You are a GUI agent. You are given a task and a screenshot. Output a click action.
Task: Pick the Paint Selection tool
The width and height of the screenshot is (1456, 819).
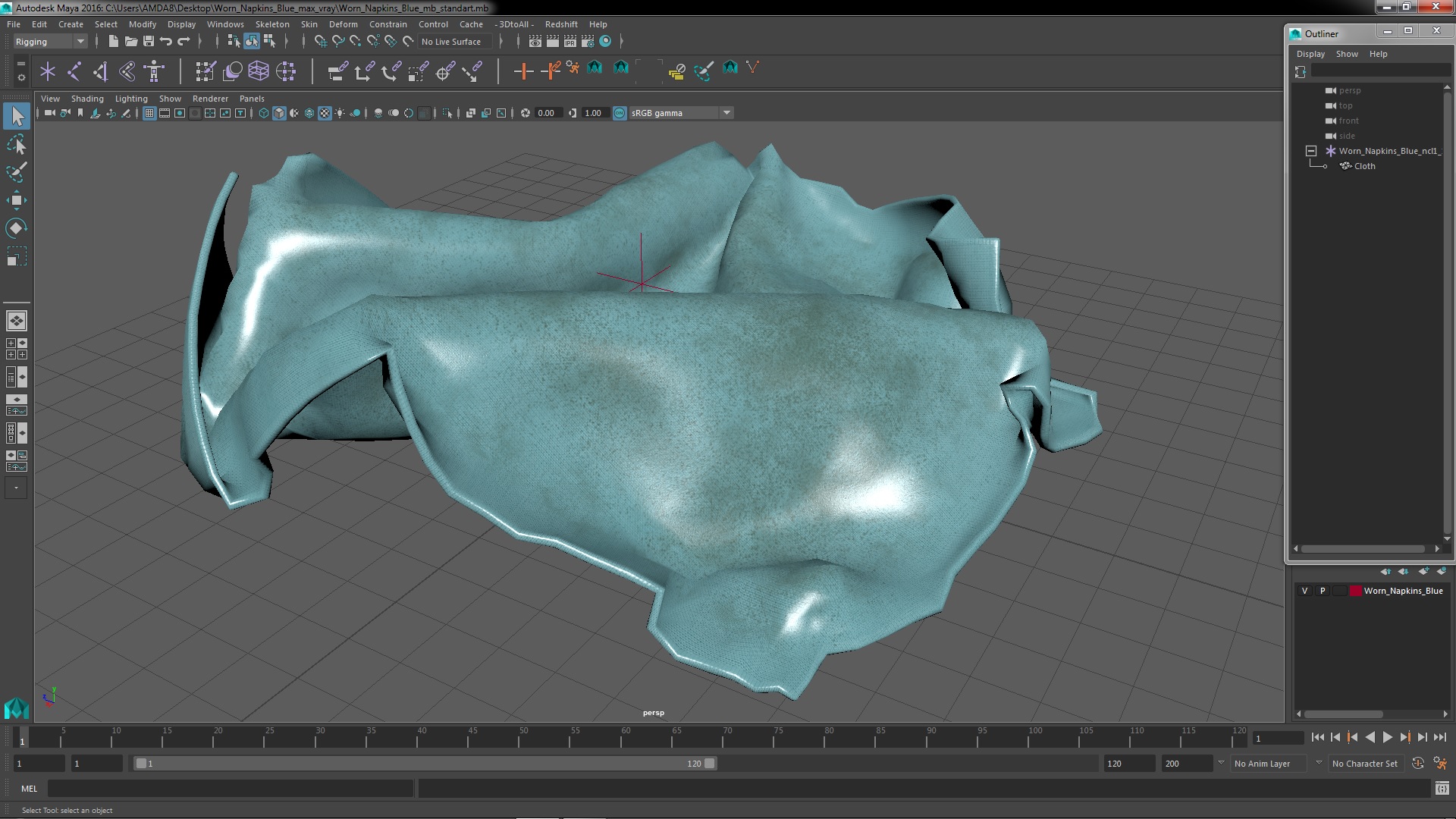(17, 172)
